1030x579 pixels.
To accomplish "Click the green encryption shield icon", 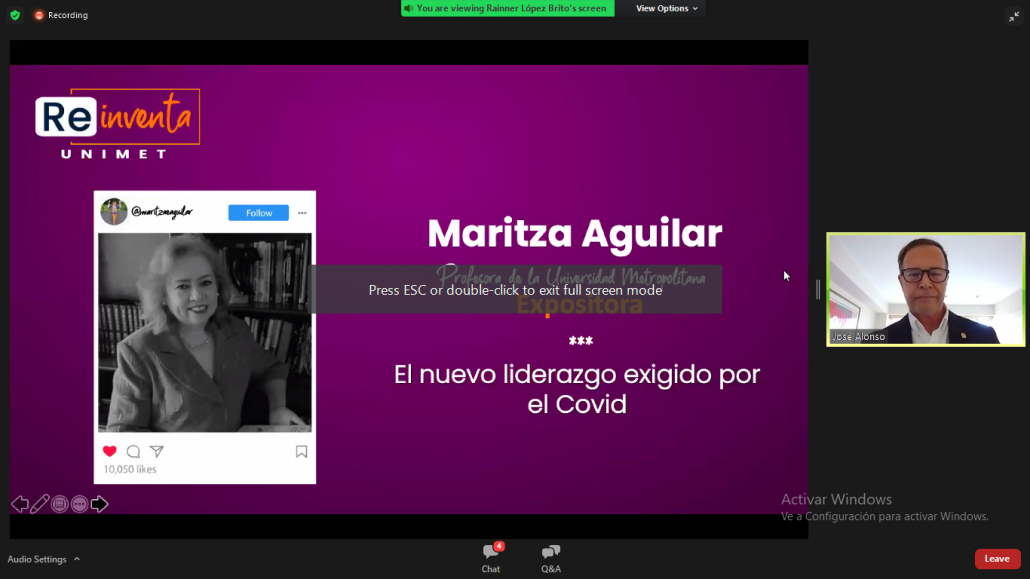I will pyautogui.click(x=15, y=14).
